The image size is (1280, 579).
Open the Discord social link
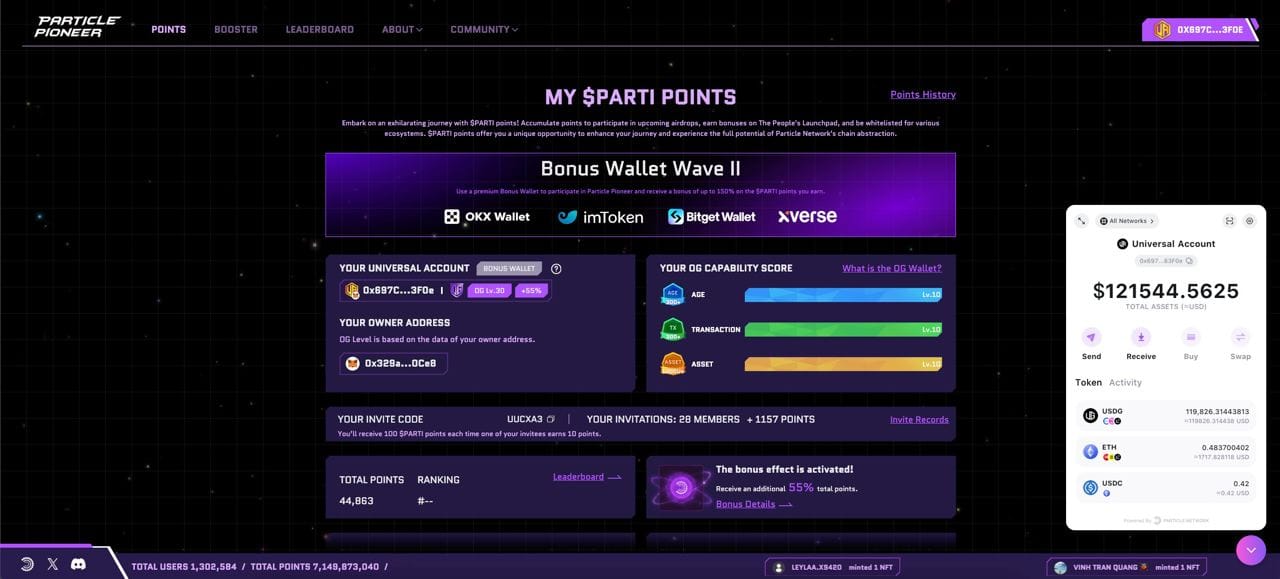[x=78, y=565]
